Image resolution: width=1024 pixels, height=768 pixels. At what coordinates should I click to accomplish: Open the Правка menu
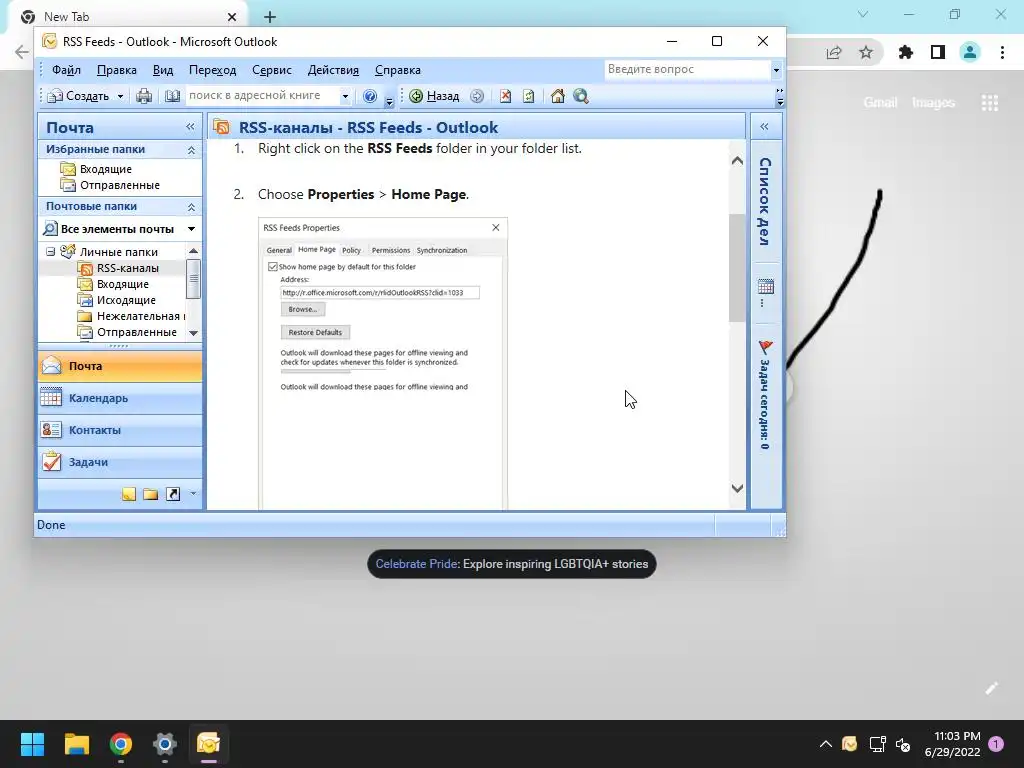pos(117,70)
